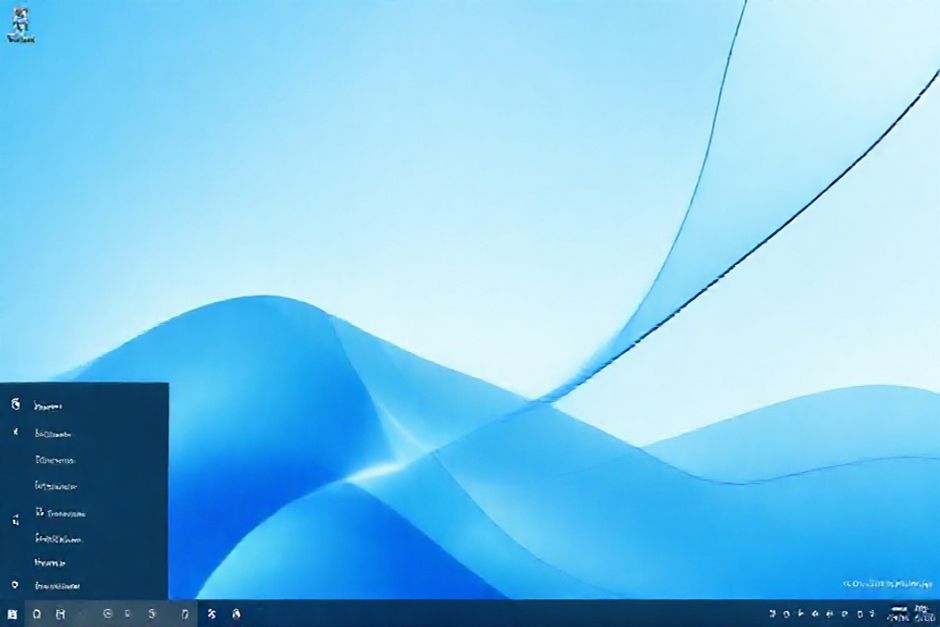
Task: Open Action Center from the system tray
Action: click(871, 613)
